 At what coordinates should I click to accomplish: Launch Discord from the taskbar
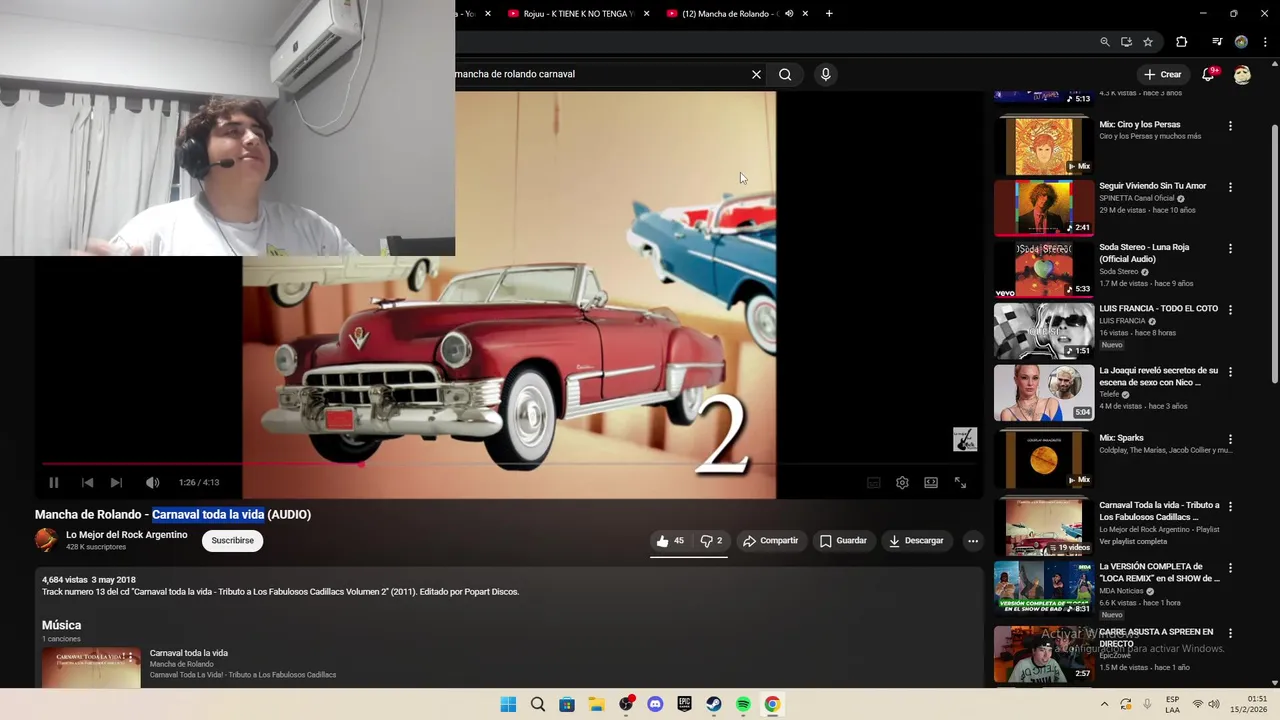pos(655,704)
